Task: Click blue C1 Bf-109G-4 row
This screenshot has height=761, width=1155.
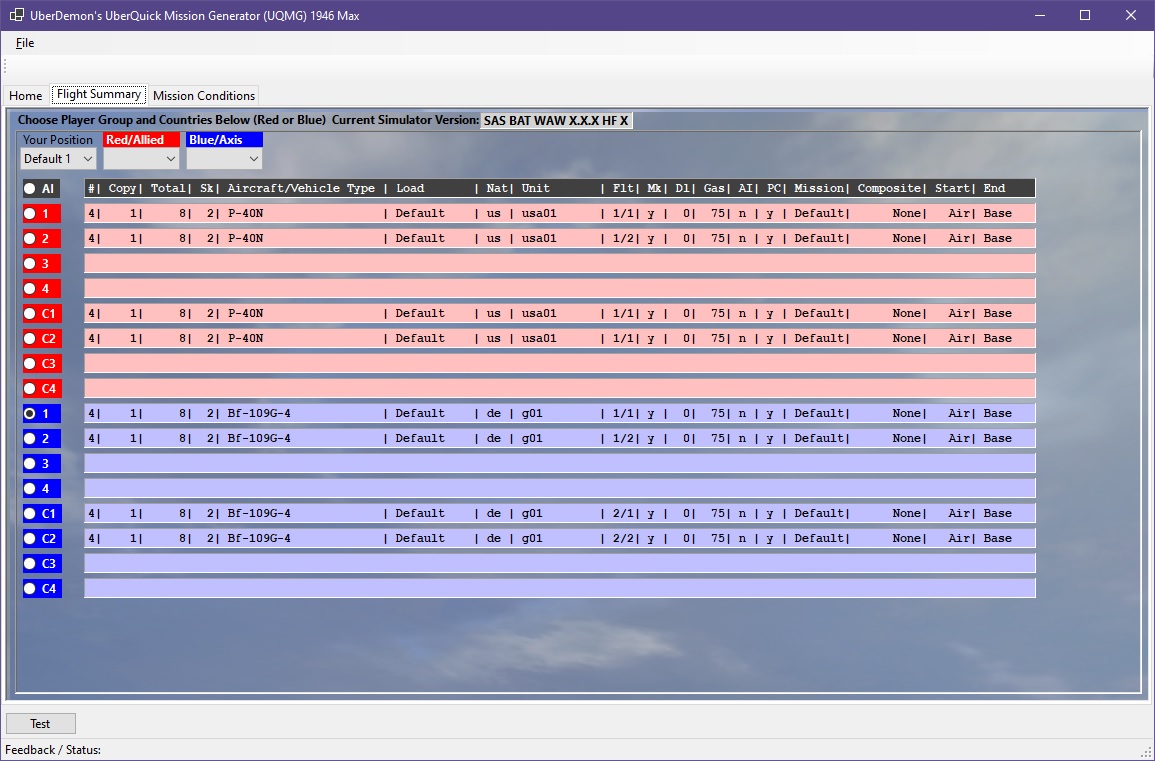Action: tap(560, 514)
